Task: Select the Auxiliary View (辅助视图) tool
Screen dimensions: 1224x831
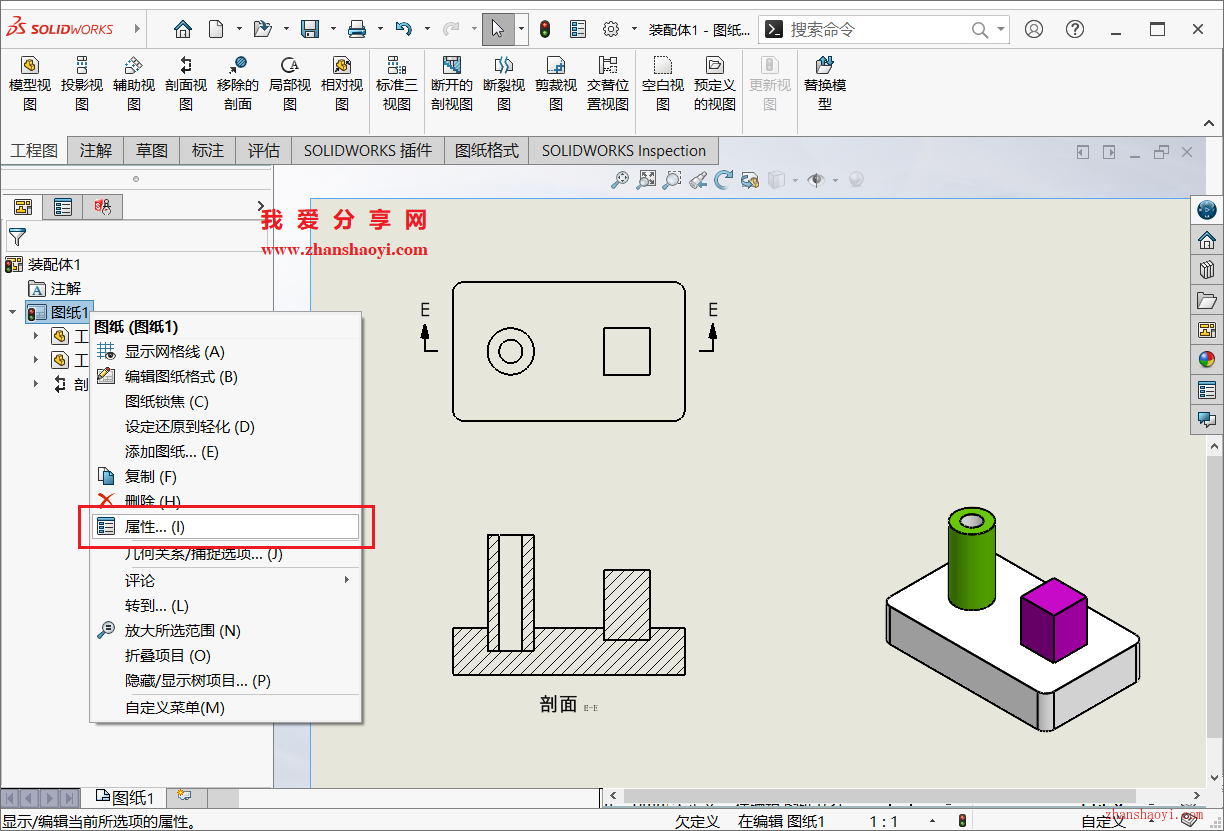Action: click(134, 83)
